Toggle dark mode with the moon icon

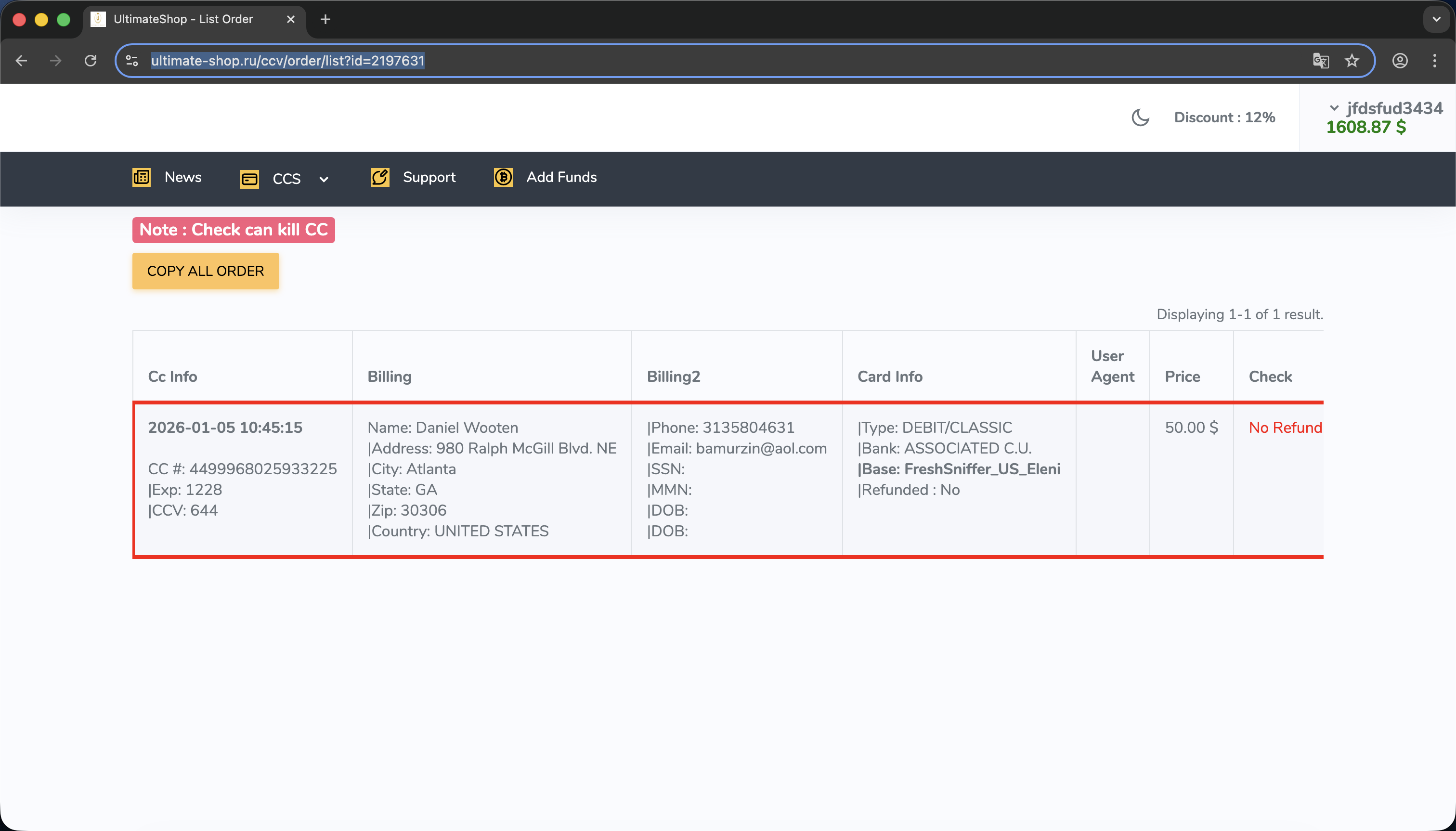[1140, 117]
